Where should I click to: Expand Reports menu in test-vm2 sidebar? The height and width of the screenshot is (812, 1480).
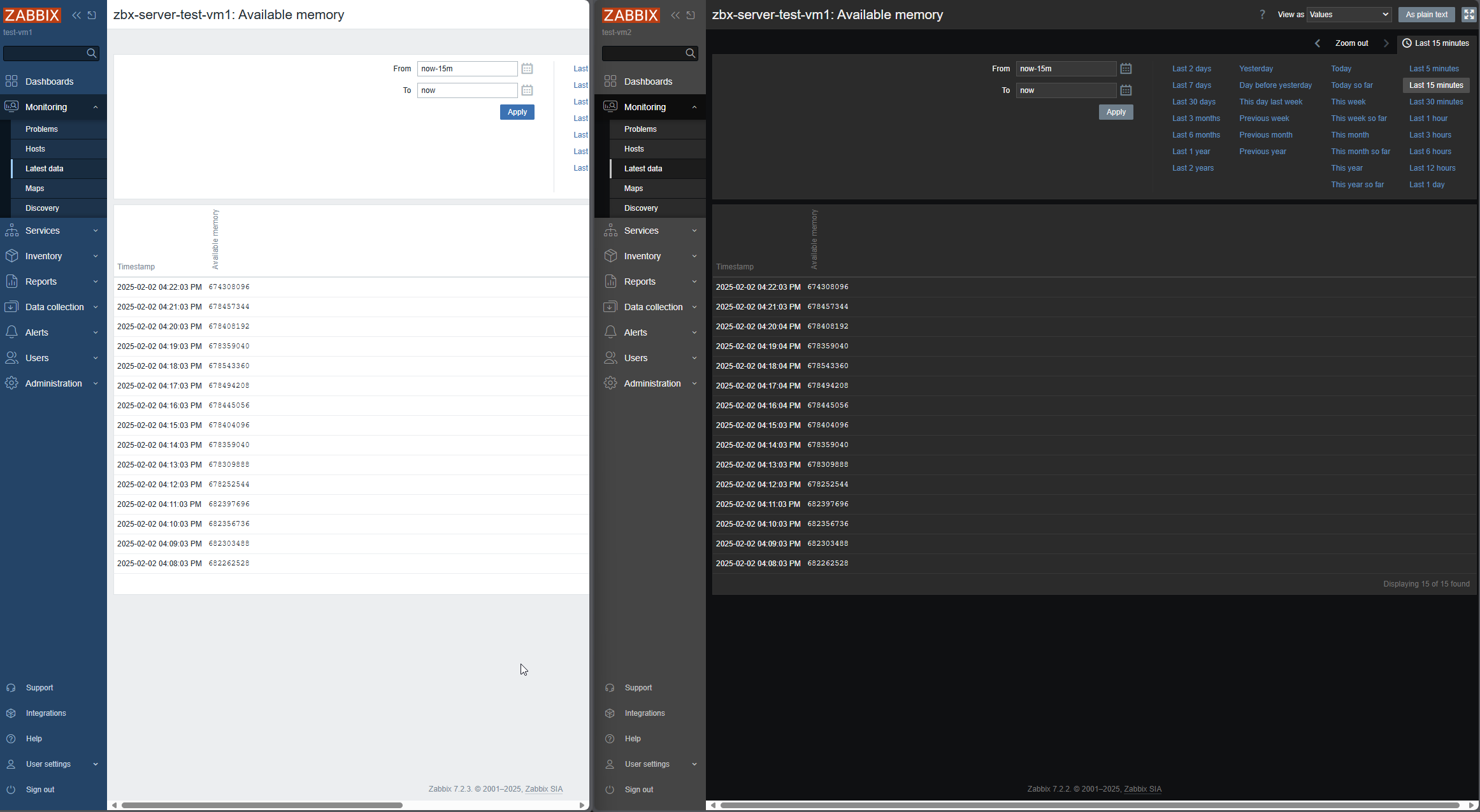pyautogui.click(x=650, y=281)
